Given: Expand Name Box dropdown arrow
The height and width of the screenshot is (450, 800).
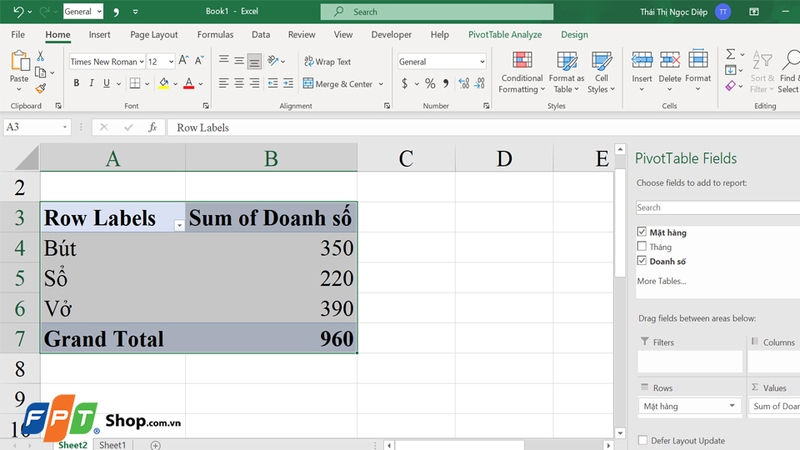Looking at the screenshot, I should (x=65, y=127).
